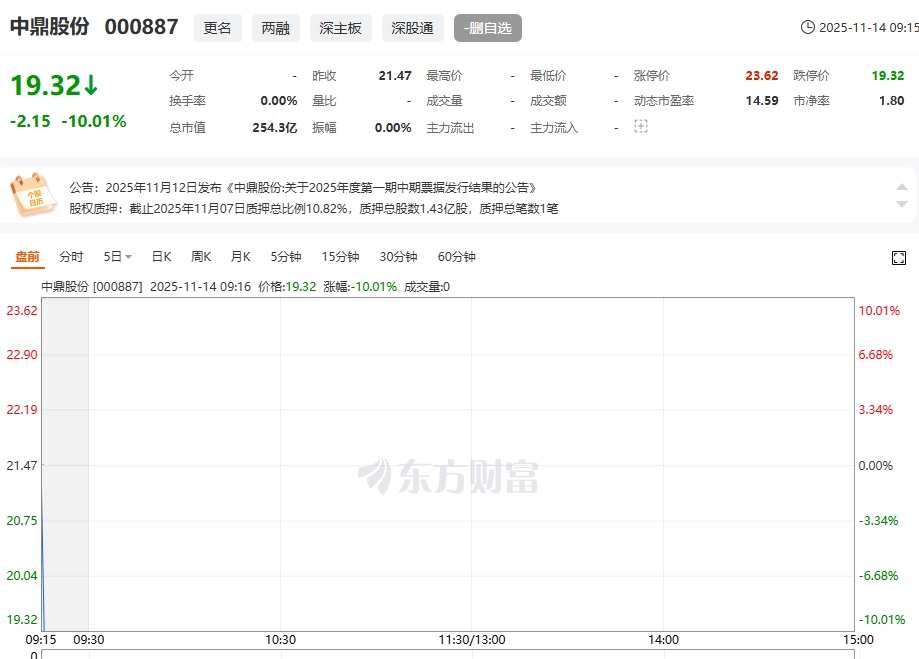Click the fullscreen chart expand icon
The height and width of the screenshot is (659, 919).
coord(898,258)
